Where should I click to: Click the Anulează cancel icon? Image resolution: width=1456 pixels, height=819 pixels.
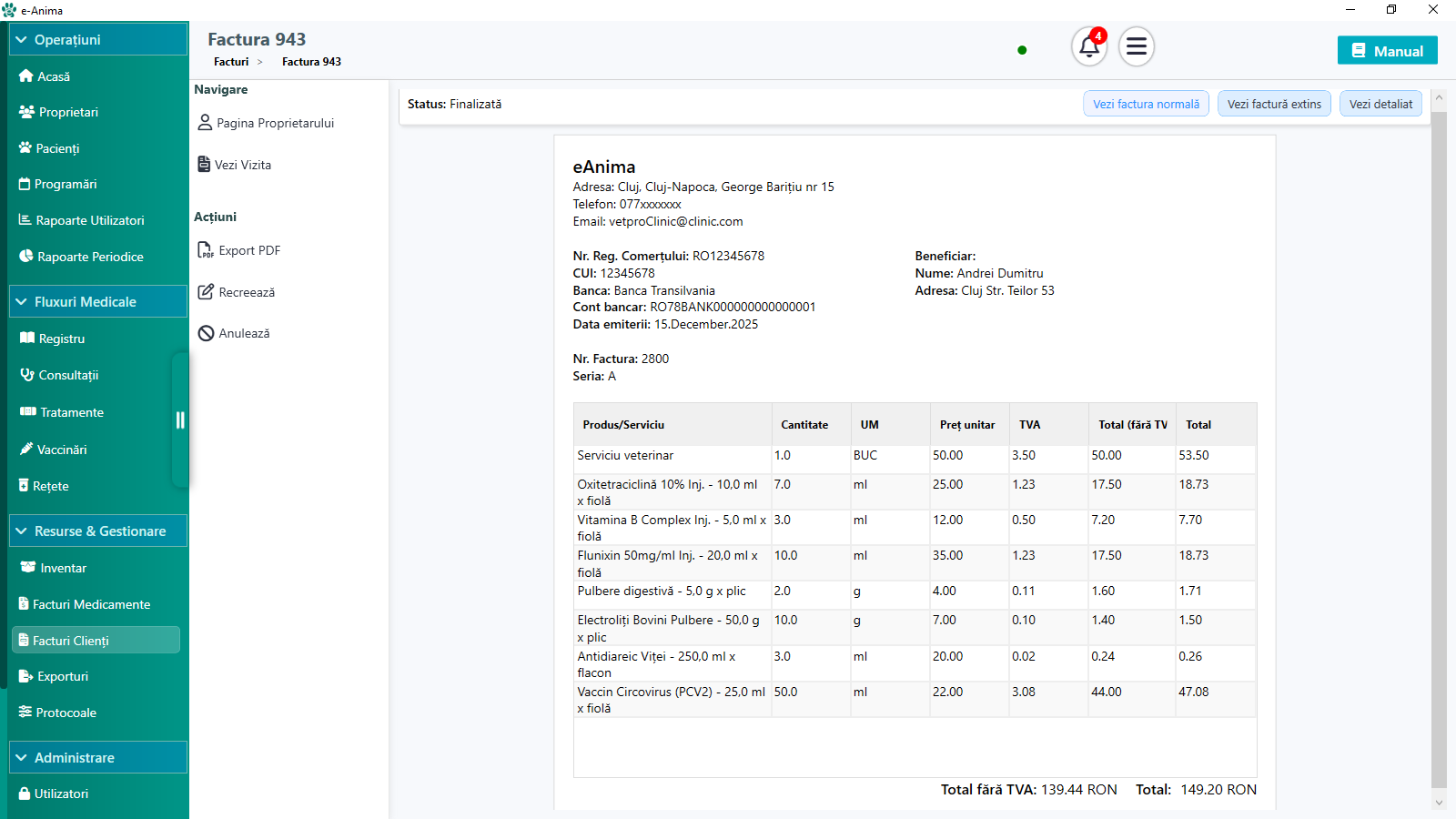(206, 333)
